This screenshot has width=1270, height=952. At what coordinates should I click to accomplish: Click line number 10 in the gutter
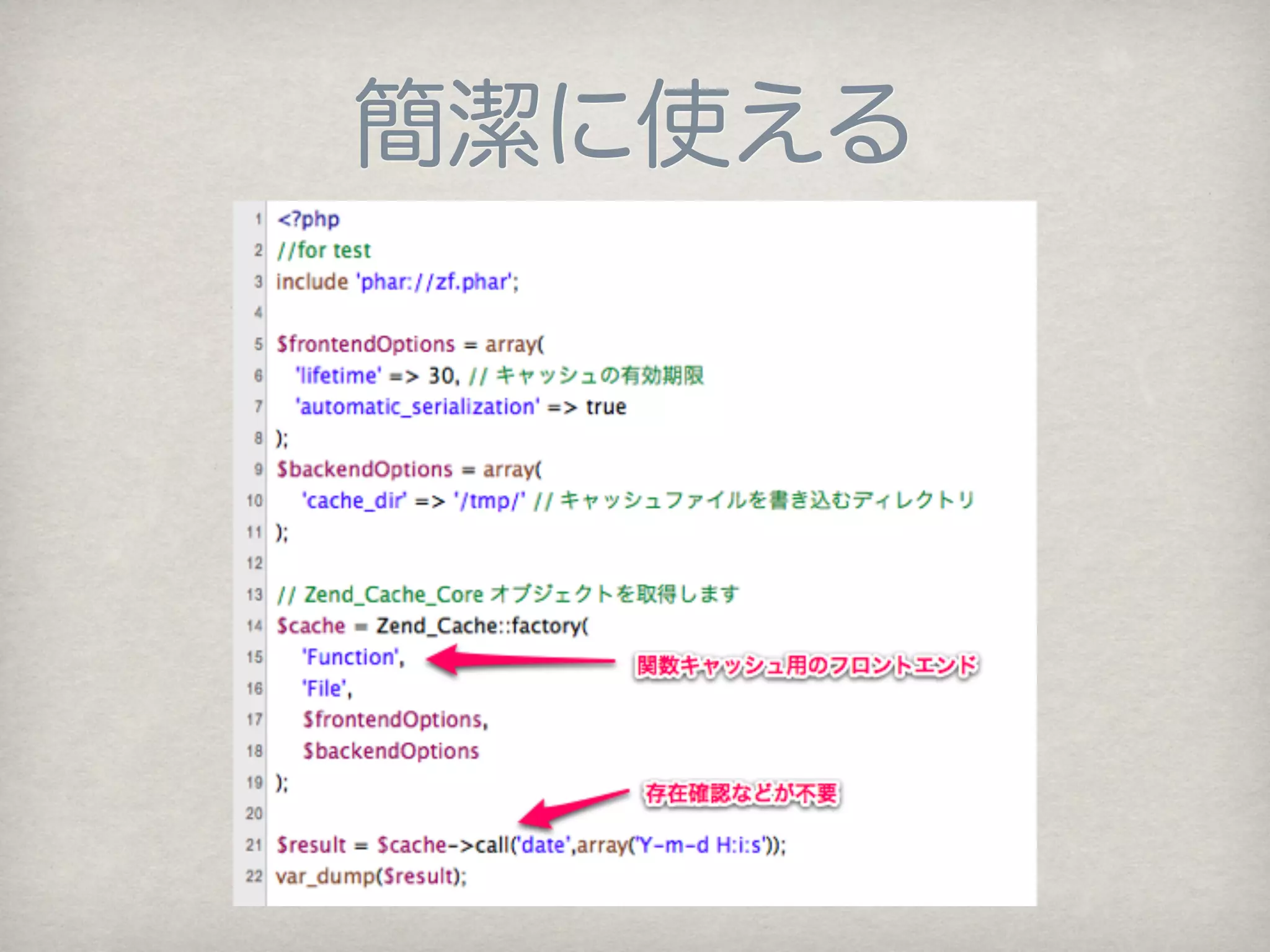(254, 501)
